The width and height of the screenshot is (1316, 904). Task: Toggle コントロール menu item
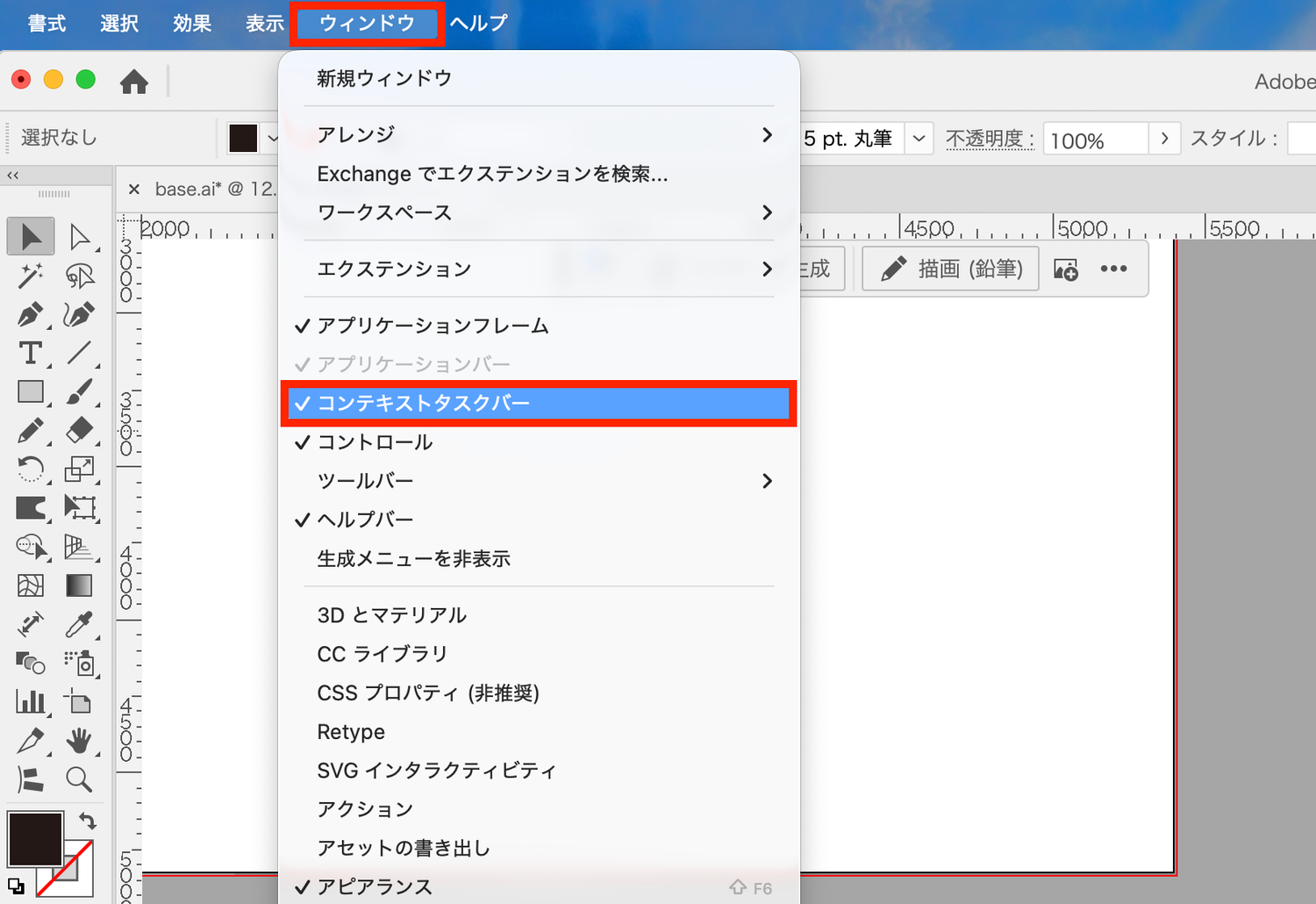(x=539, y=442)
